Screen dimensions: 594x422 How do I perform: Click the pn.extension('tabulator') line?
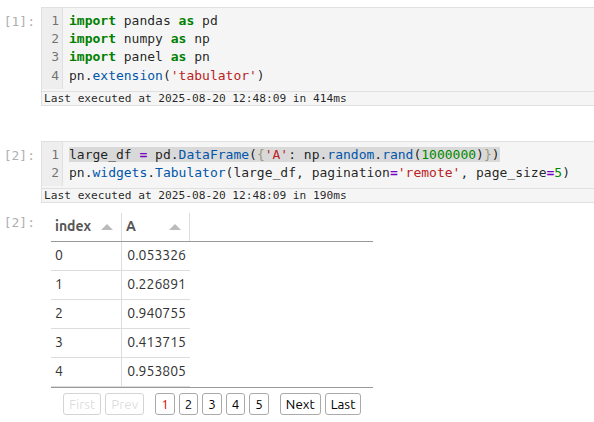pos(166,75)
